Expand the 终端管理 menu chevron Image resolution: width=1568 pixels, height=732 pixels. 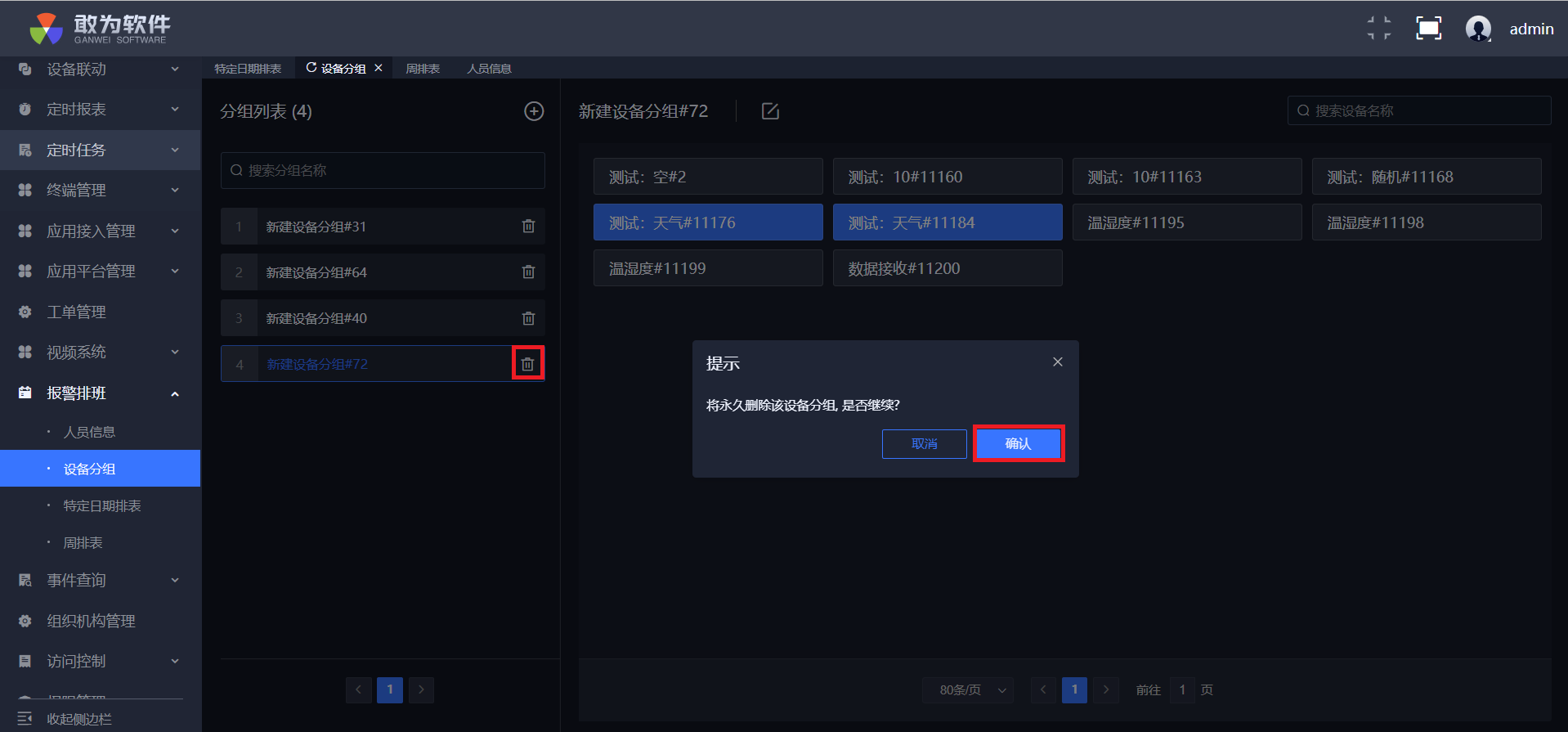click(175, 190)
